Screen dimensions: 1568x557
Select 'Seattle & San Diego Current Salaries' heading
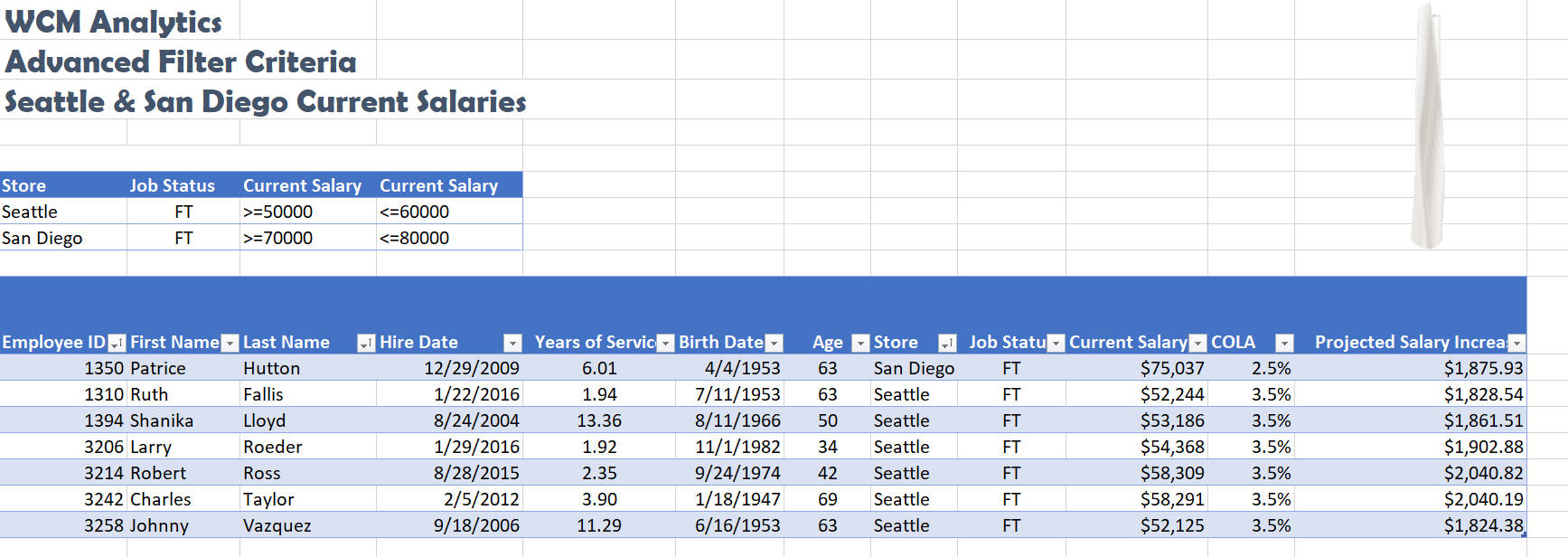click(266, 100)
